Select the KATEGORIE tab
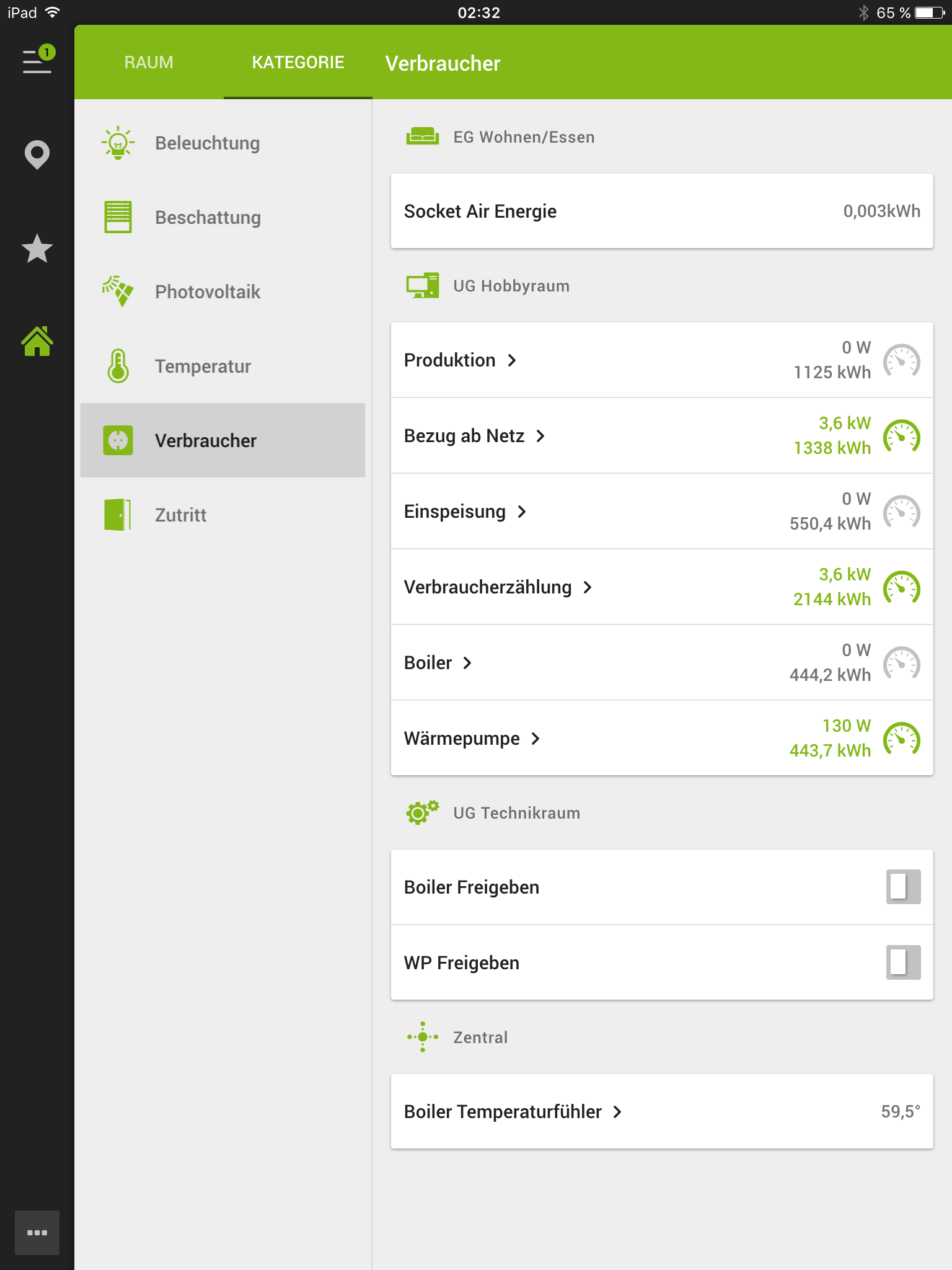 [298, 63]
